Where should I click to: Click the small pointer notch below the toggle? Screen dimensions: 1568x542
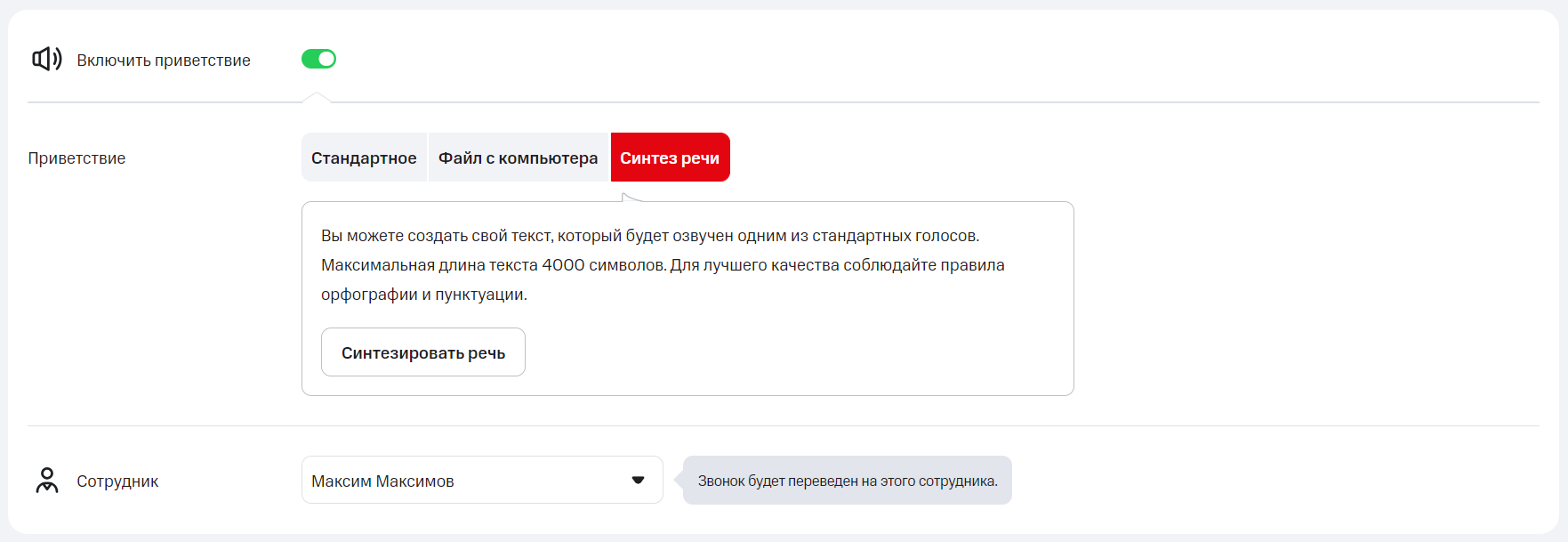click(x=317, y=98)
